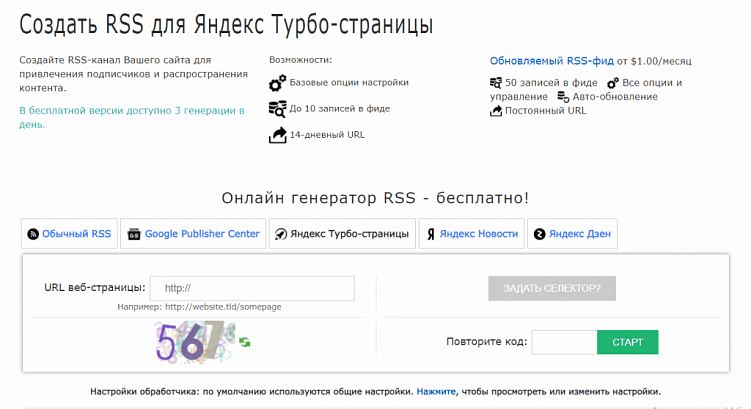Open the Яндекс Новости tab
The image size is (751, 409).
click(471, 234)
